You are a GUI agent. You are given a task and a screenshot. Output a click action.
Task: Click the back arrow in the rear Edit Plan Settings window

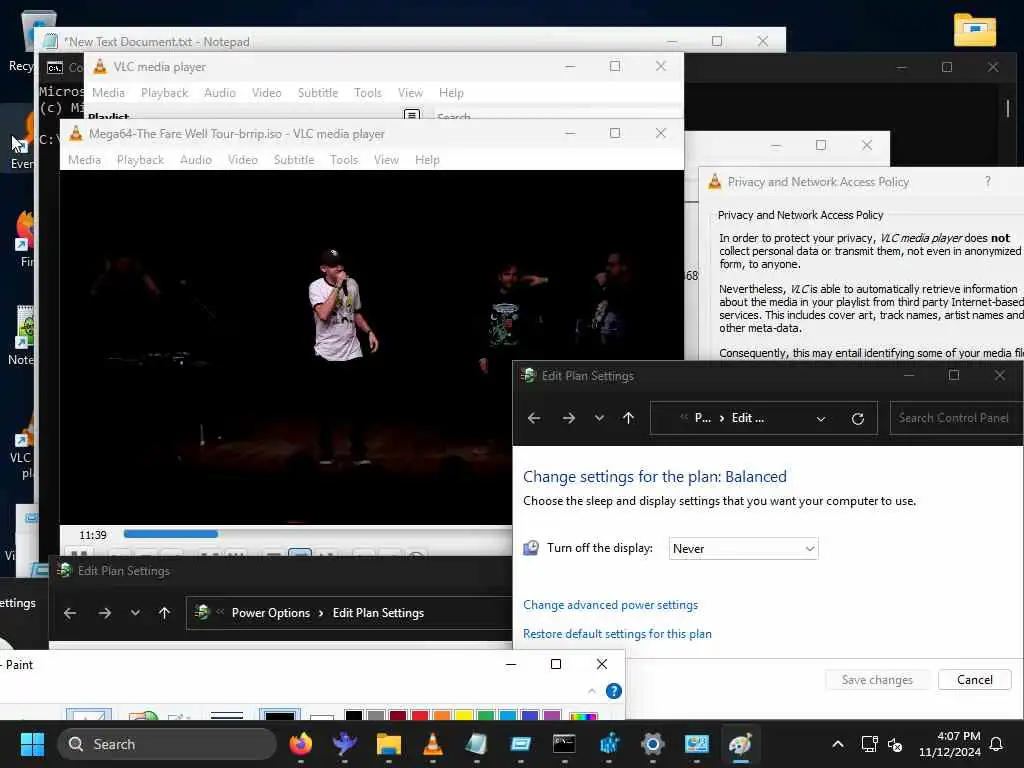(70, 613)
